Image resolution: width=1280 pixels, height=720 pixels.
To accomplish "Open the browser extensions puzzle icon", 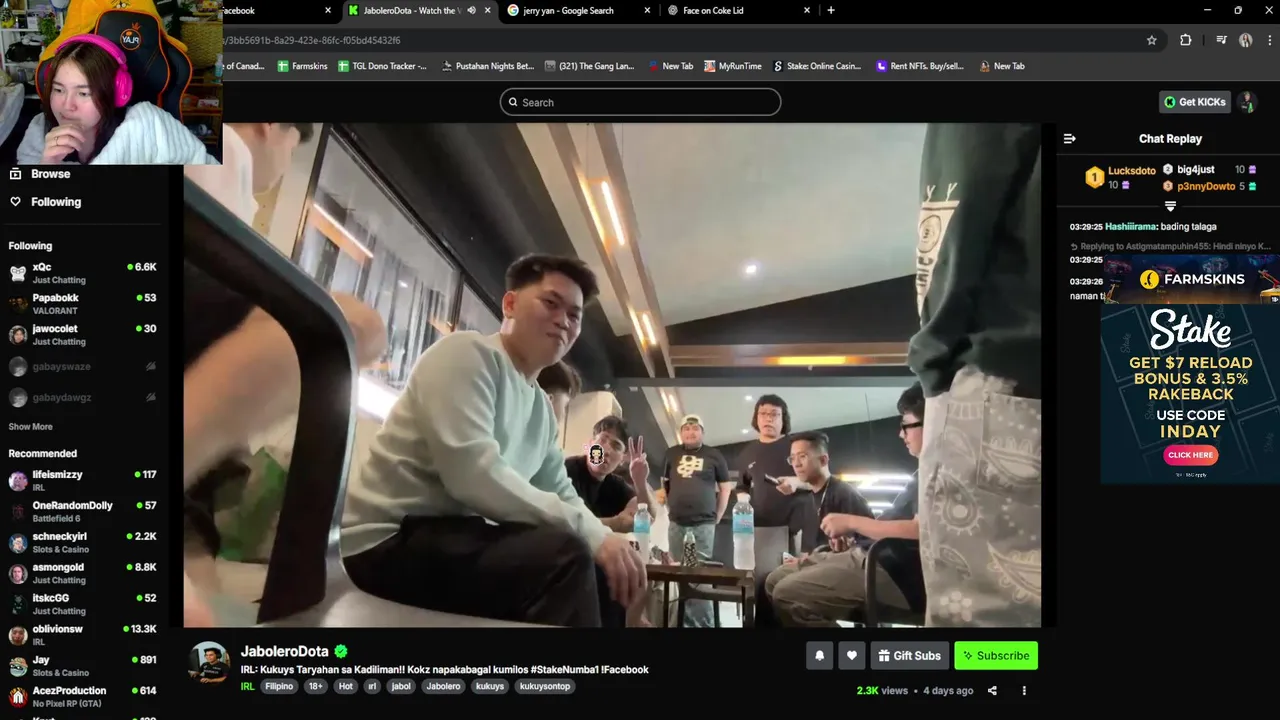I will click(x=1186, y=40).
